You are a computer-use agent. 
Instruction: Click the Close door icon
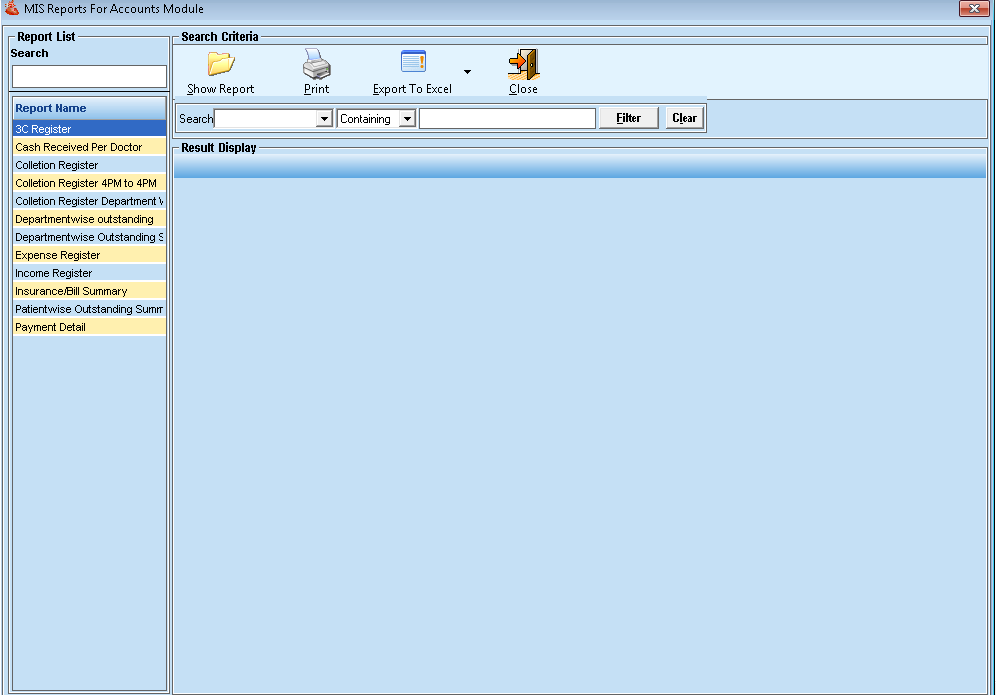tap(523, 64)
